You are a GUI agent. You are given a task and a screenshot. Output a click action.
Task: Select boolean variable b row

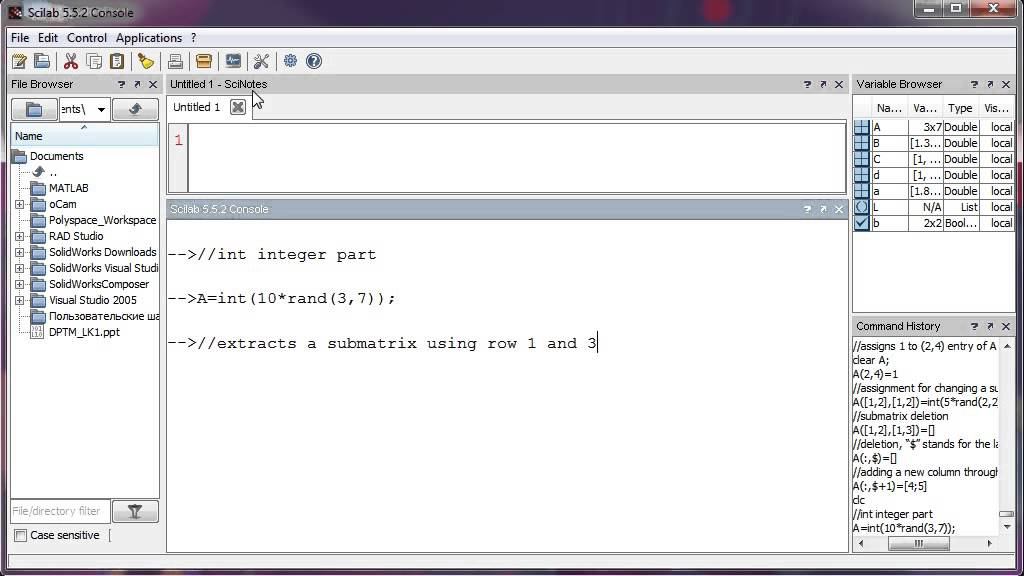933,223
